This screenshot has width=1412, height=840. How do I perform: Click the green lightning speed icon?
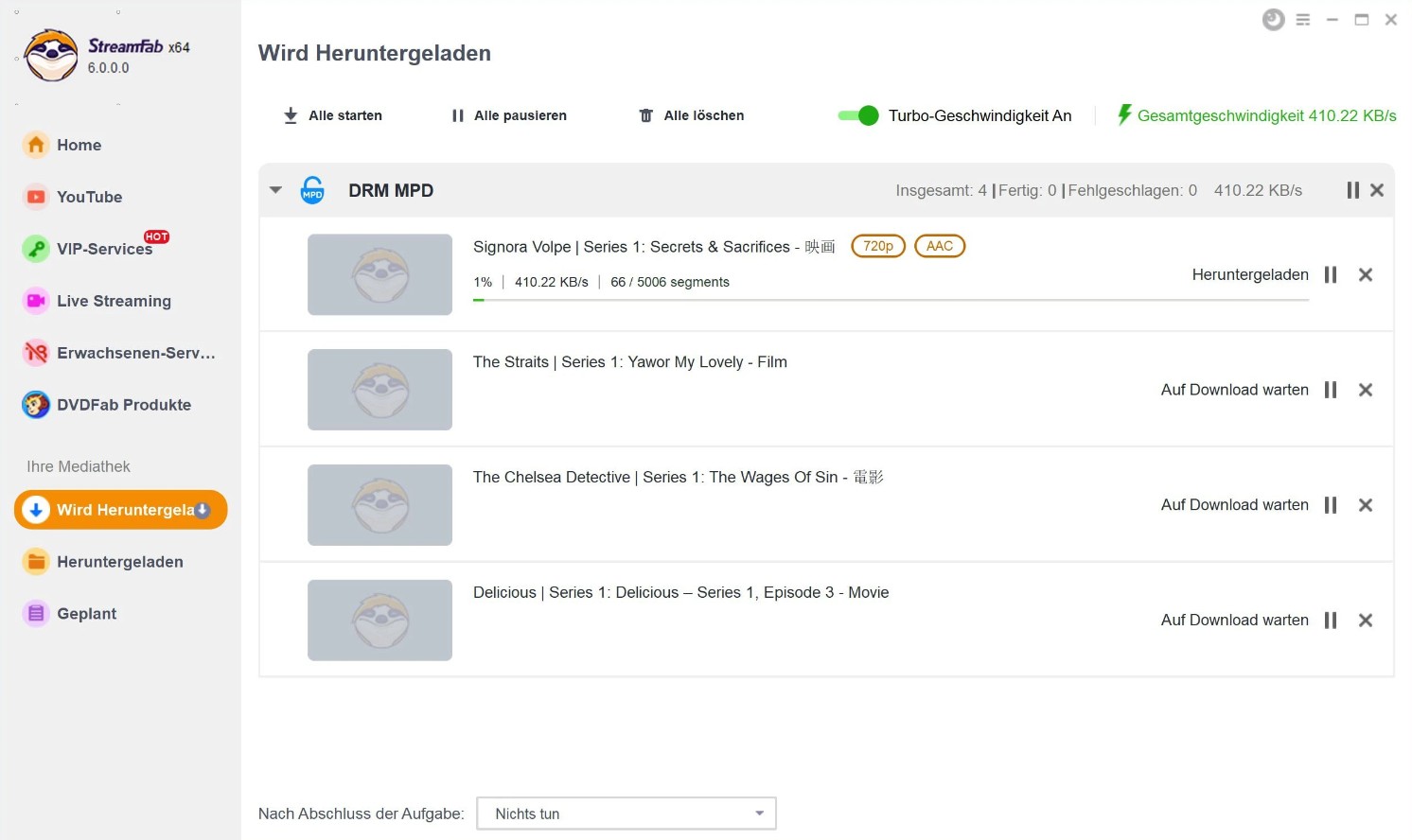point(1124,114)
